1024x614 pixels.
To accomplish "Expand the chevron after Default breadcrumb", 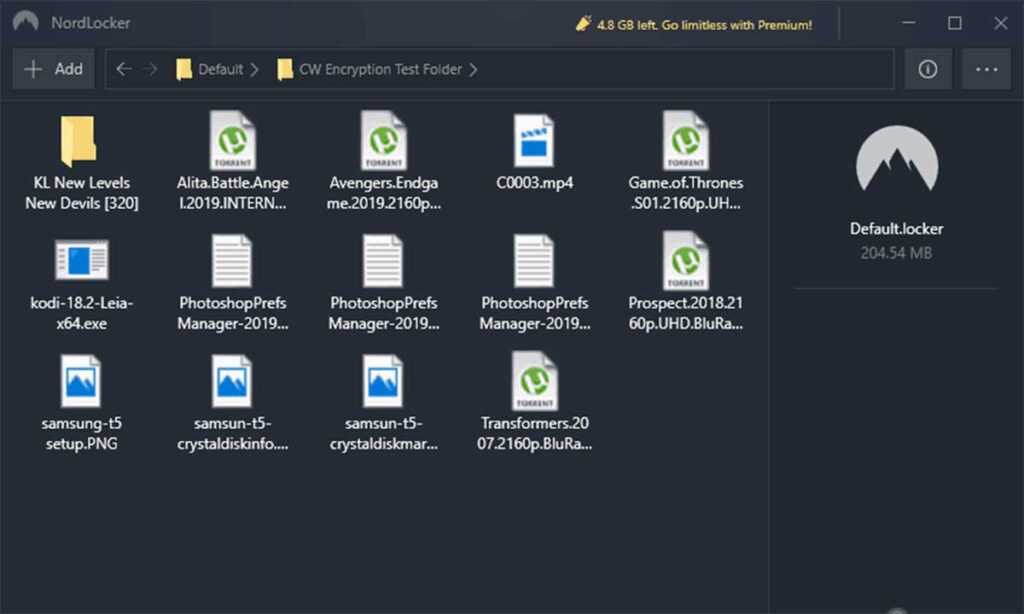I will [x=255, y=69].
